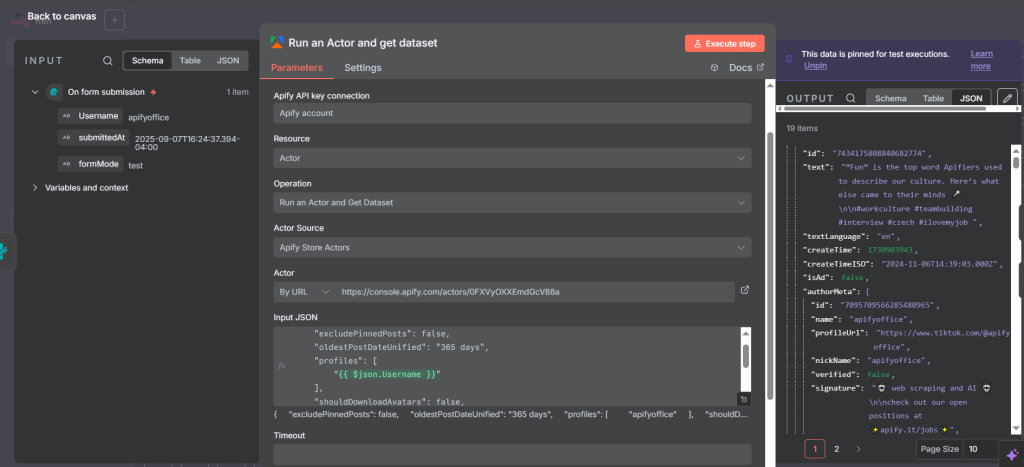Click the Input JSON scrollbar thumb
The width and height of the screenshot is (1024, 467).
pyautogui.click(x=746, y=357)
